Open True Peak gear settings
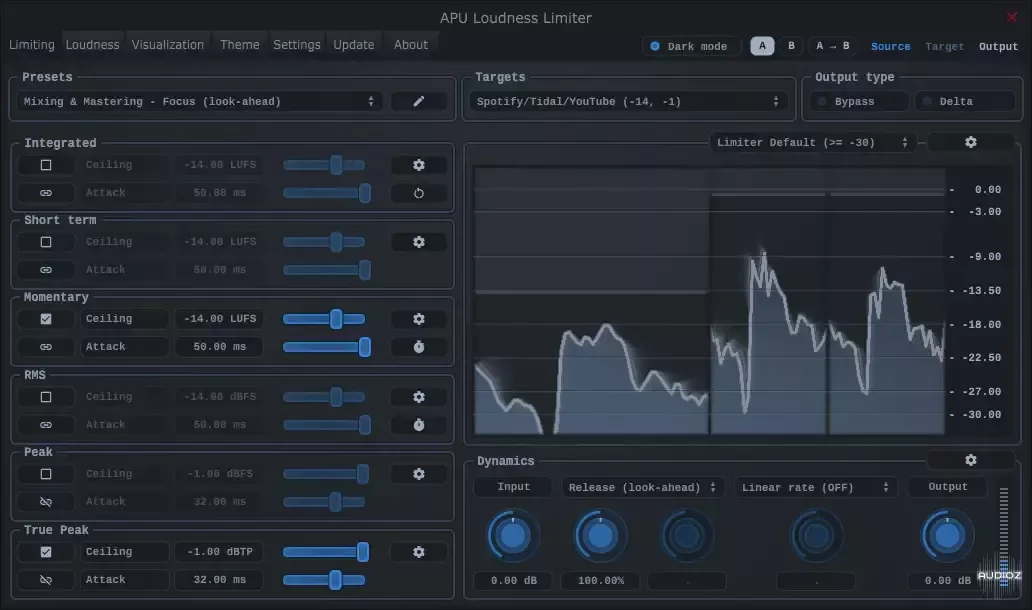Viewport: 1032px width, 610px height. [x=419, y=552]
